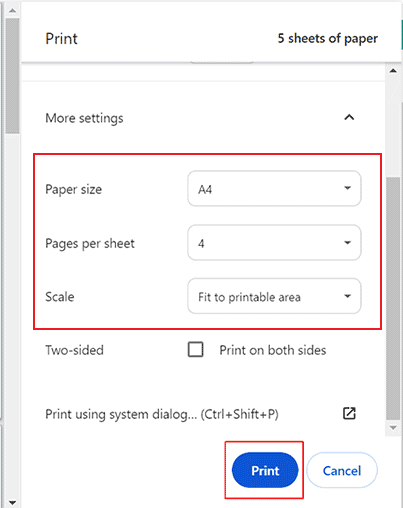Viewport: 403px width, 508px height.
Task: Open the system print dialog icon
Action: coord(349,414)
